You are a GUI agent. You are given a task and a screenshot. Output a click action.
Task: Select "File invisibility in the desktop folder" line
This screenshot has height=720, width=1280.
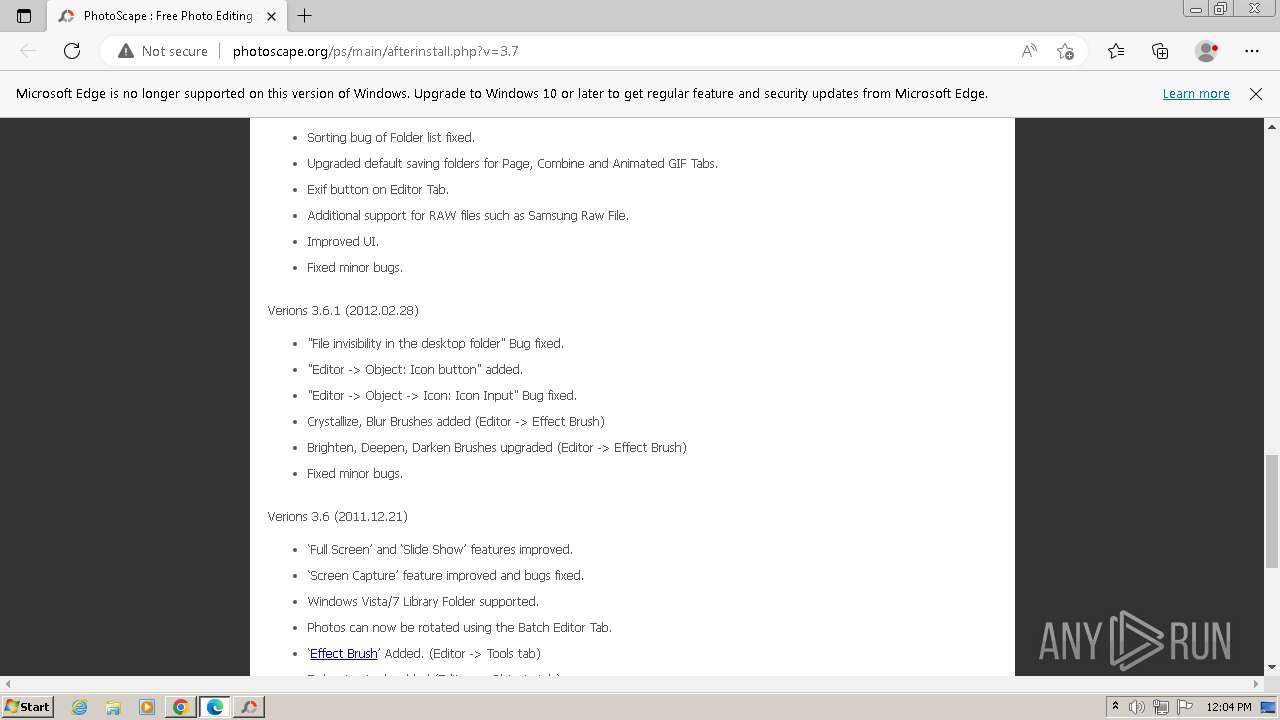click(435, 344)
